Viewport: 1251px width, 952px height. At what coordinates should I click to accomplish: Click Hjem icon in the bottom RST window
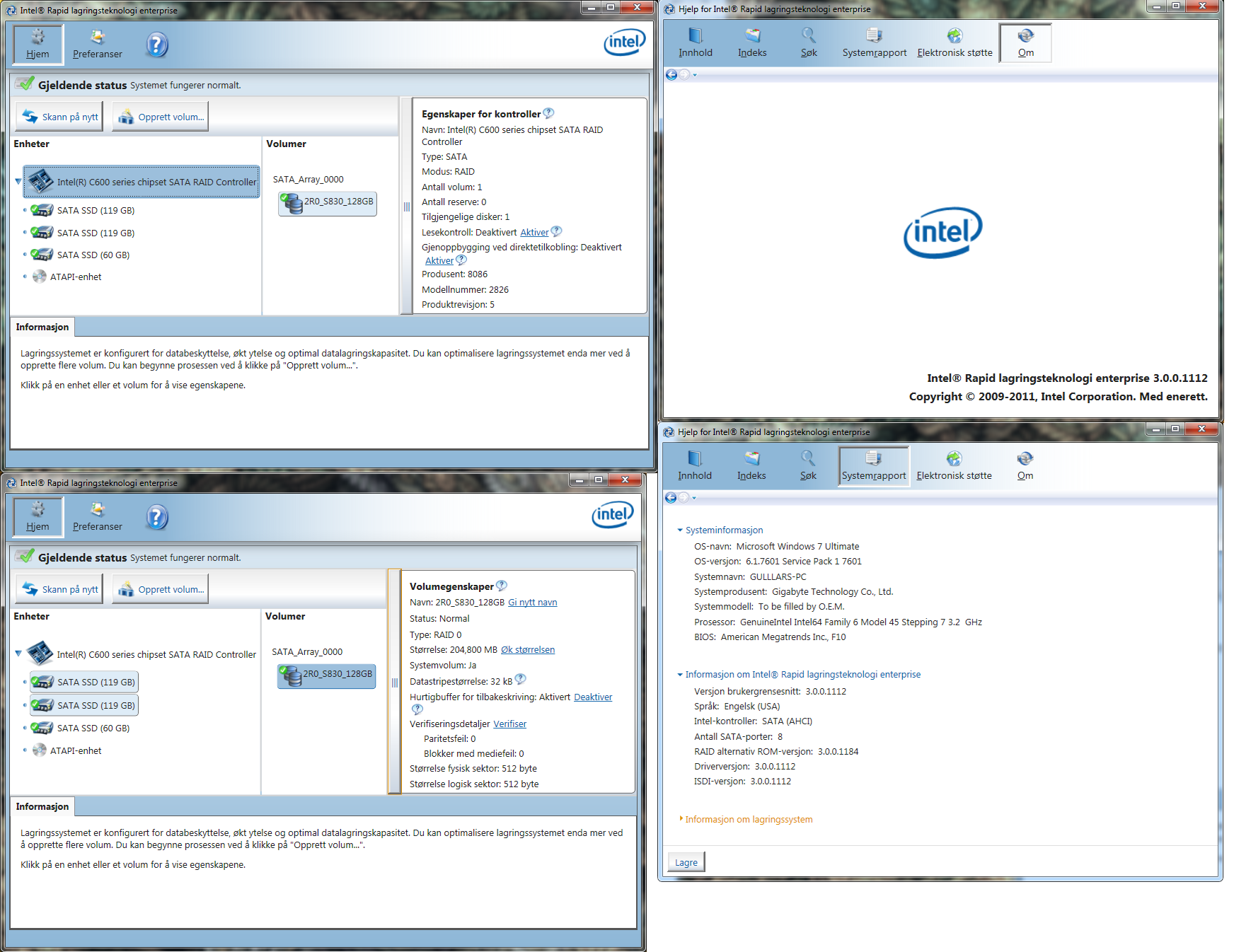click(38, 516)
